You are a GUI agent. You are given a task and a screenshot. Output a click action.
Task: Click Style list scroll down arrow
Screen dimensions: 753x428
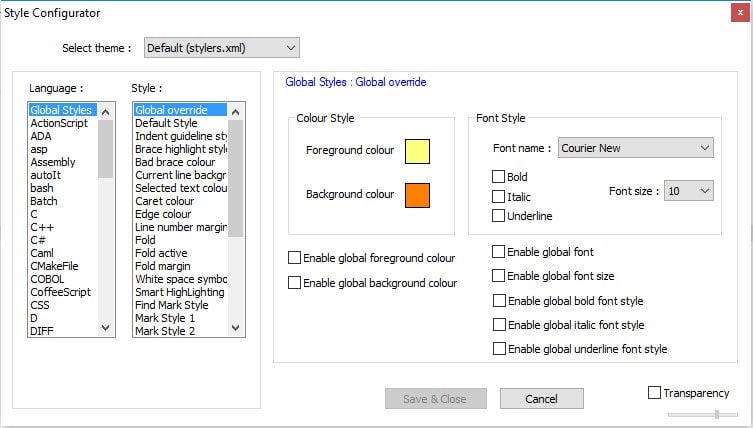coord(235,328)
